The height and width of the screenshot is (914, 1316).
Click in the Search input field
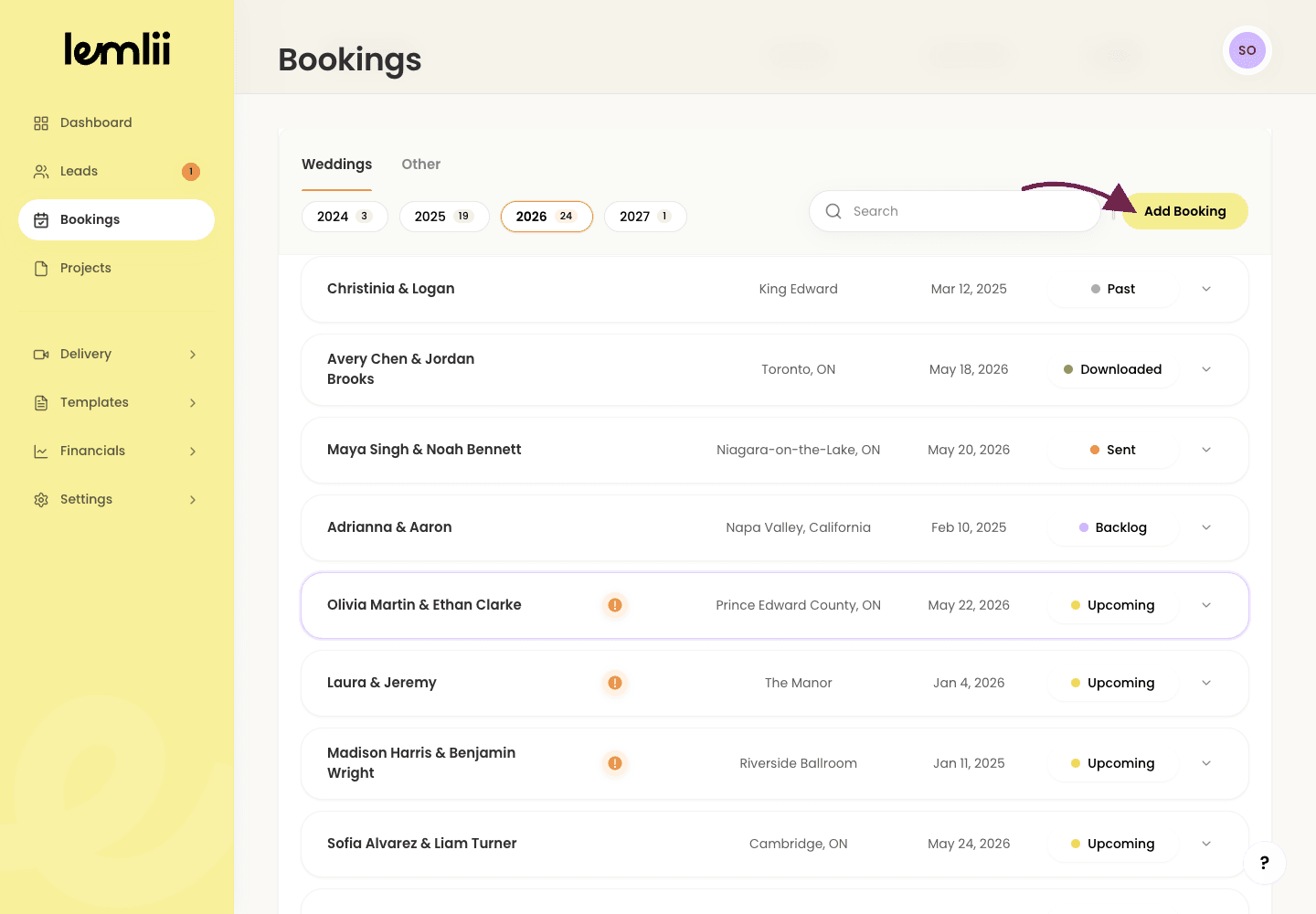pos(955,211)
